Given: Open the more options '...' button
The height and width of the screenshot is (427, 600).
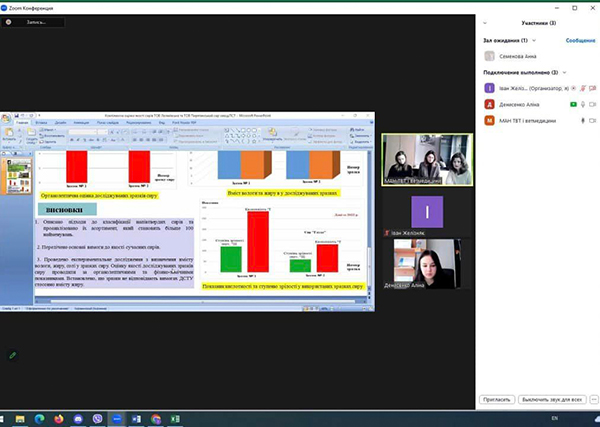Looking at the screenshot, I should click(x=594, y=399).
